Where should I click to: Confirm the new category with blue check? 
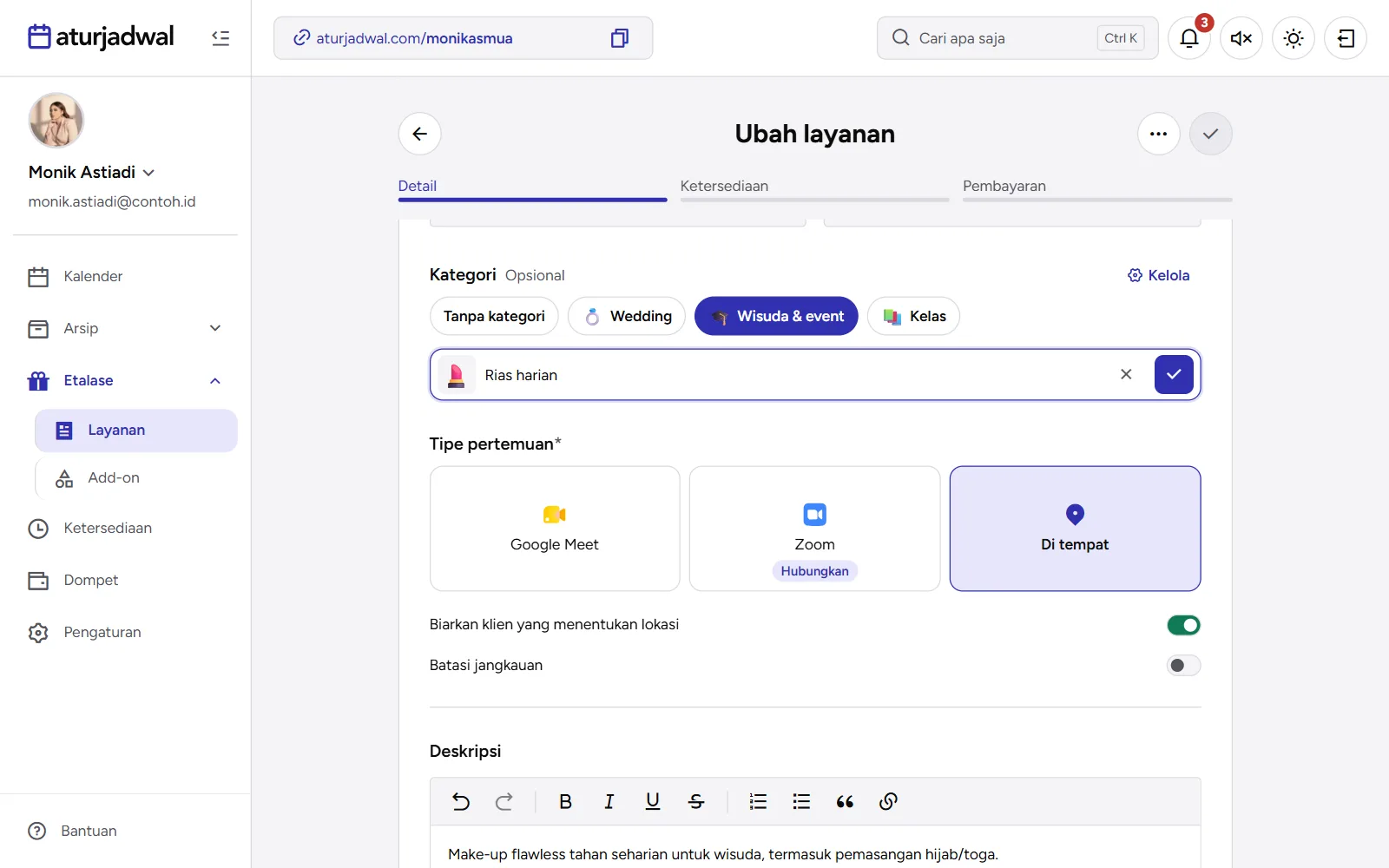[x=1174, y=374]
